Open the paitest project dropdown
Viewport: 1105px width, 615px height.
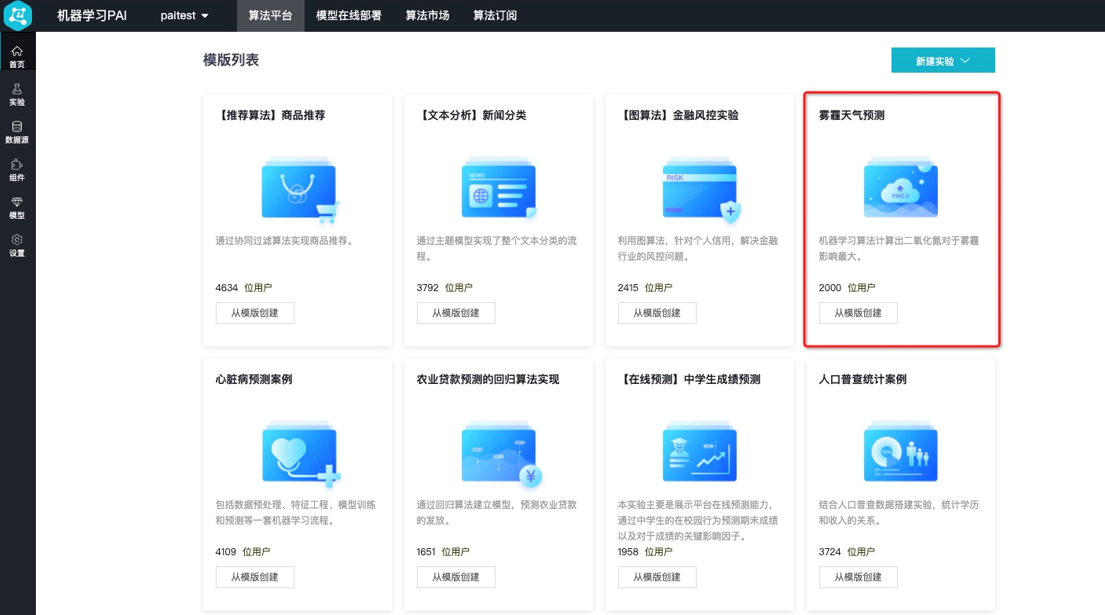pos(184,15)
